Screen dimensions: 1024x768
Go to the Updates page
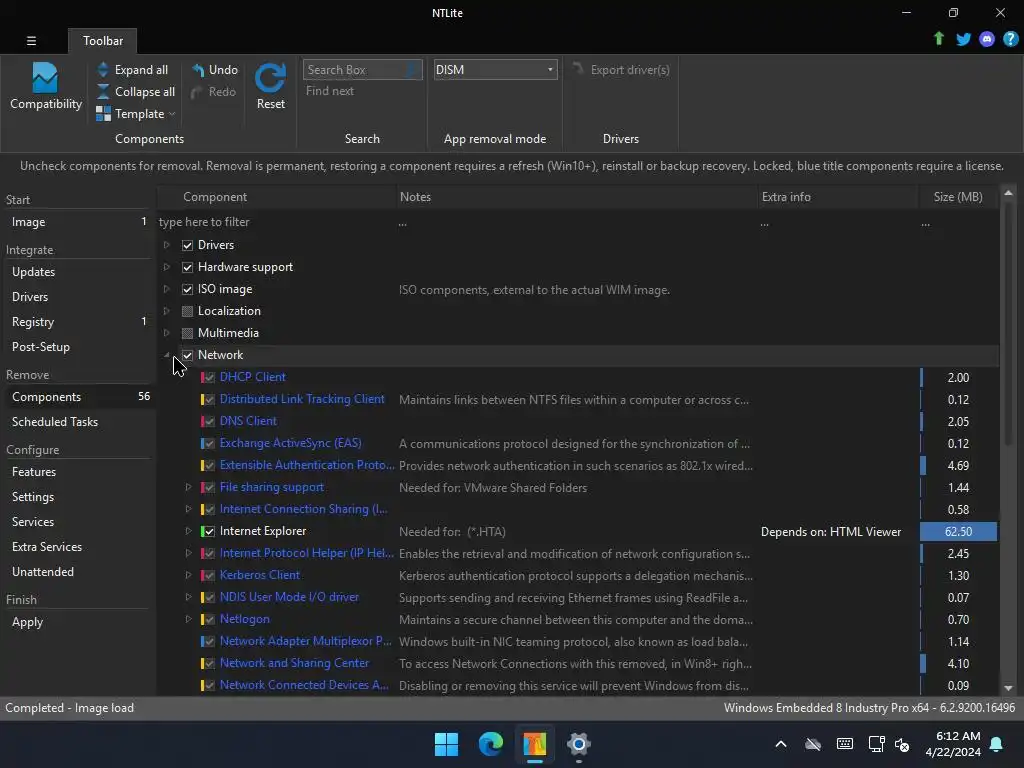click(78, 272)
